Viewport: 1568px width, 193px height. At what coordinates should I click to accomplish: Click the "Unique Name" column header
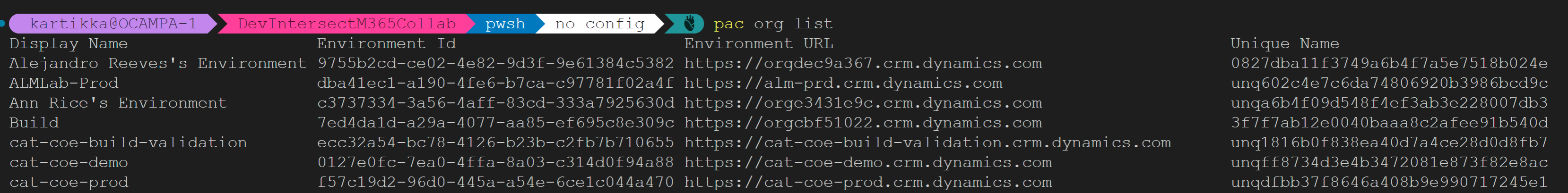(x=1284, y=44)
